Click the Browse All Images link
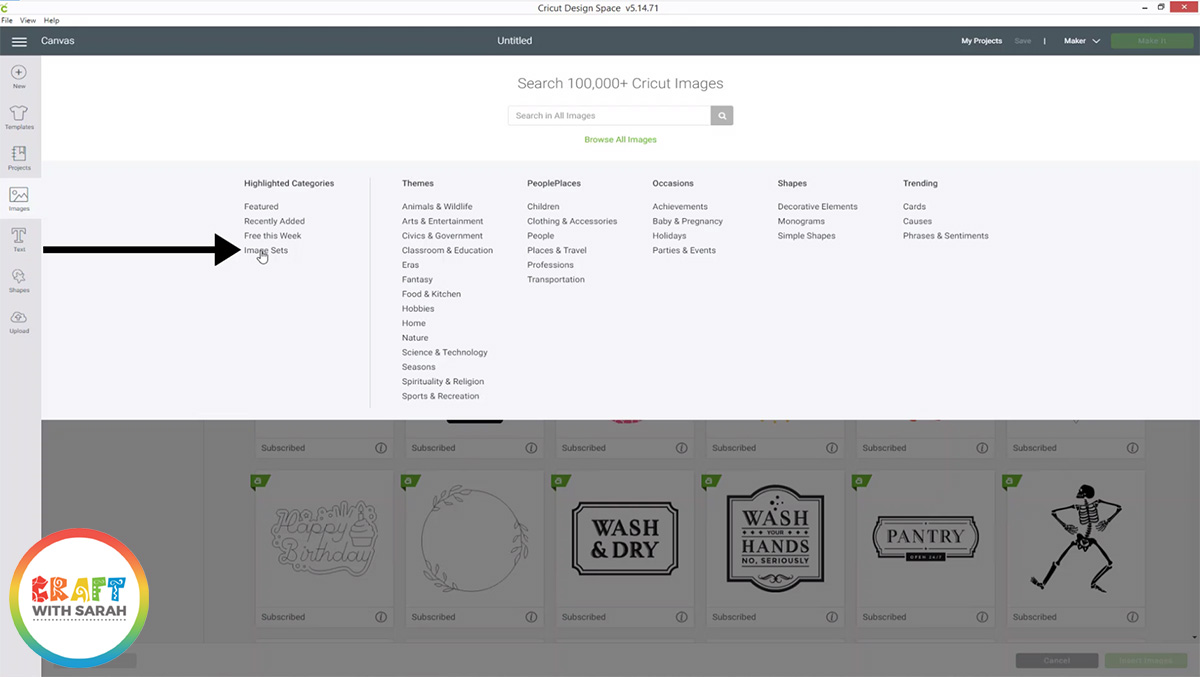1200x677 pixels. 620,139
